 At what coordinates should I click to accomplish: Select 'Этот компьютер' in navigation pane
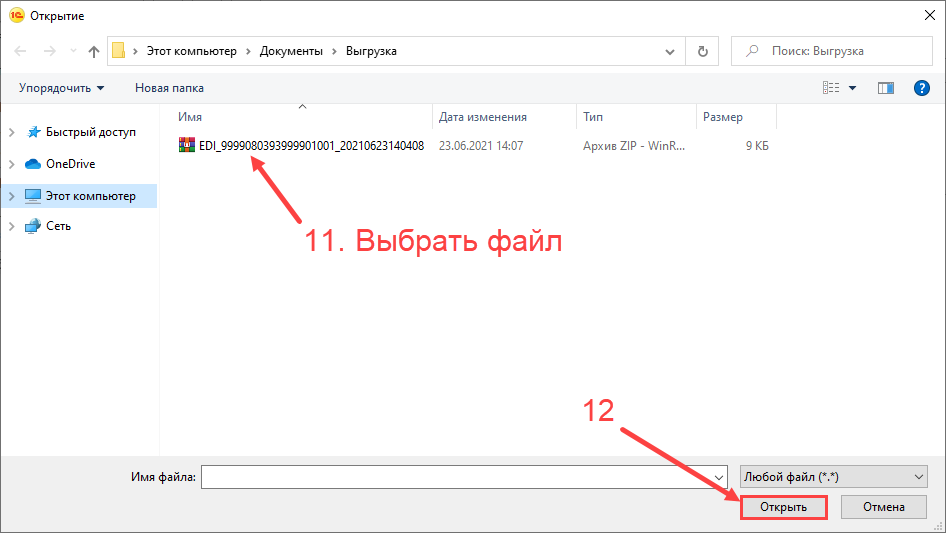point(90,196)
